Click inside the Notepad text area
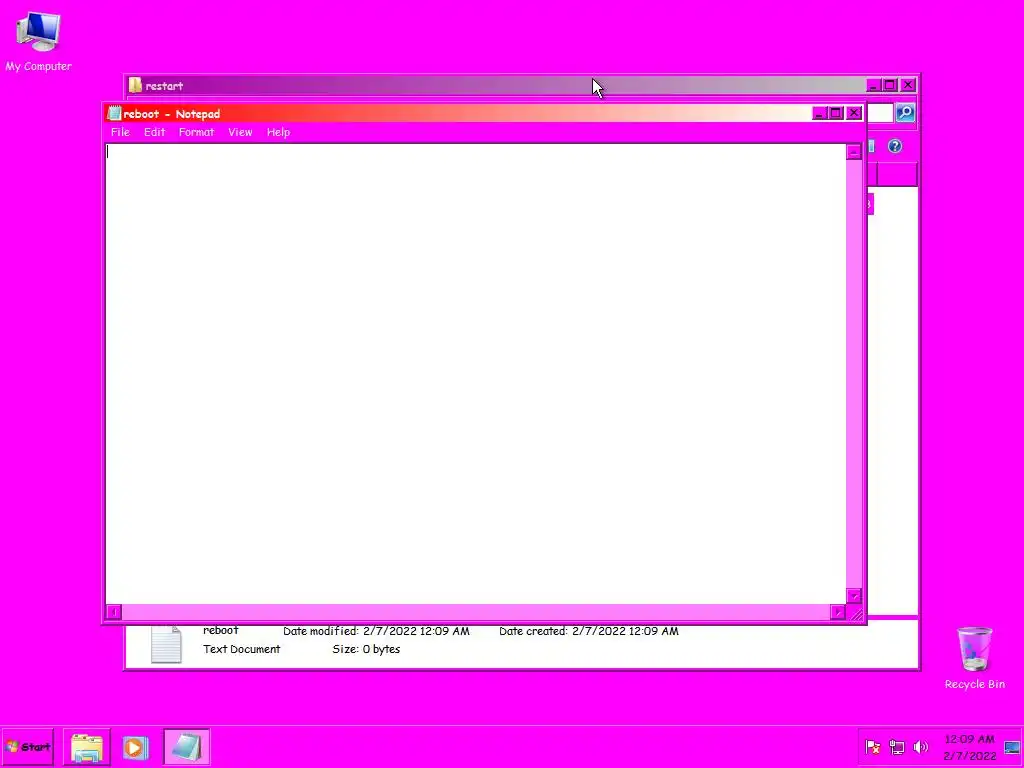Screen dimensions: 1024x768 [x=475, y=374]
